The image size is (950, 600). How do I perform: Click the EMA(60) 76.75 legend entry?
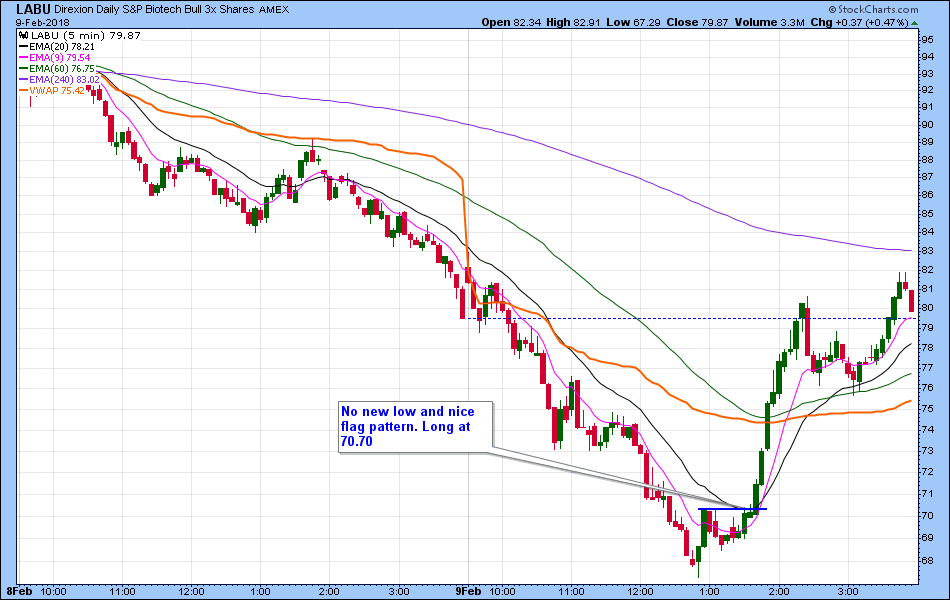pyautogui.click(x=56, y=68)
